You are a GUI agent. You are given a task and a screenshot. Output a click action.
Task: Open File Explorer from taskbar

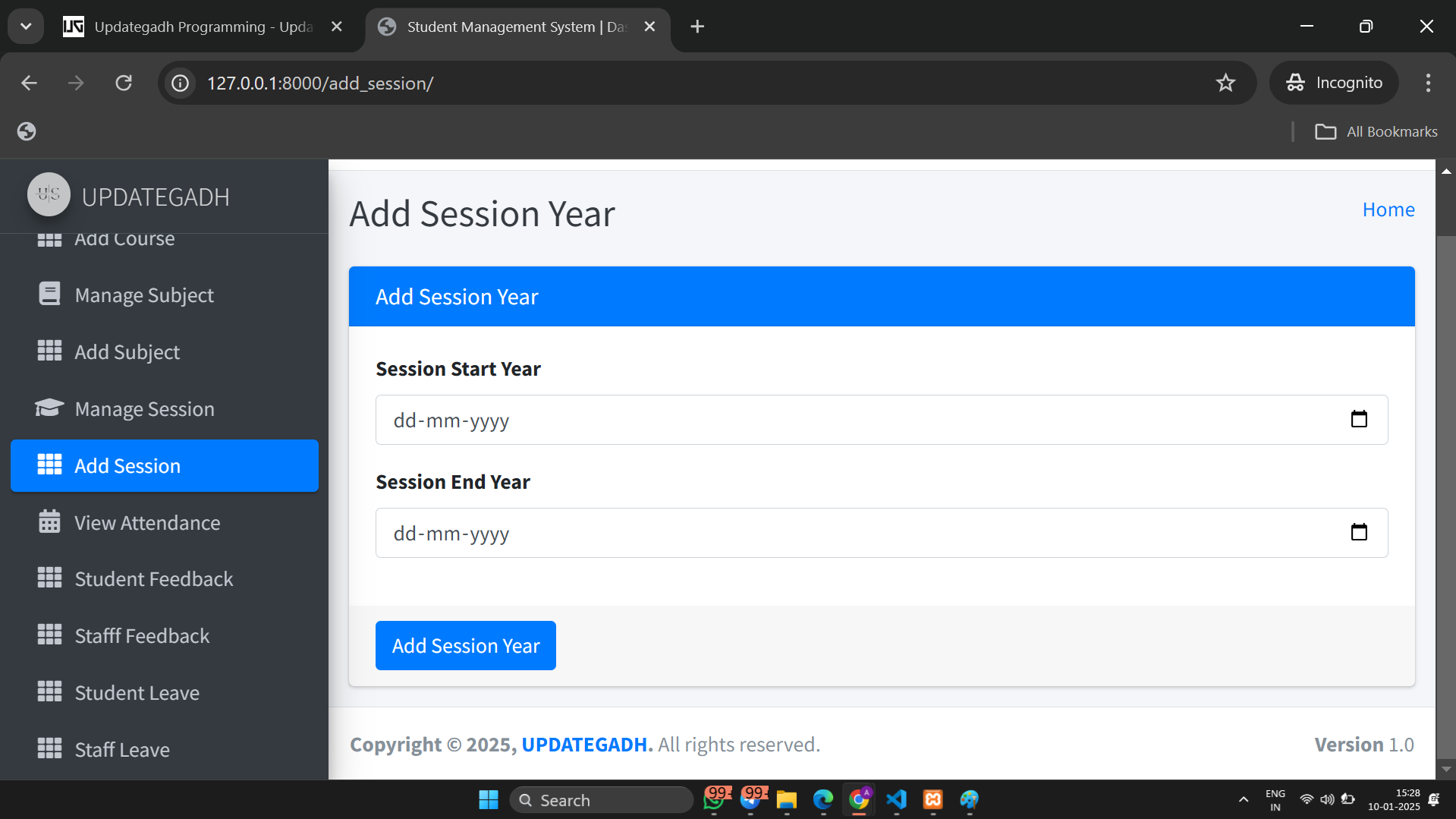coord(787,799)
